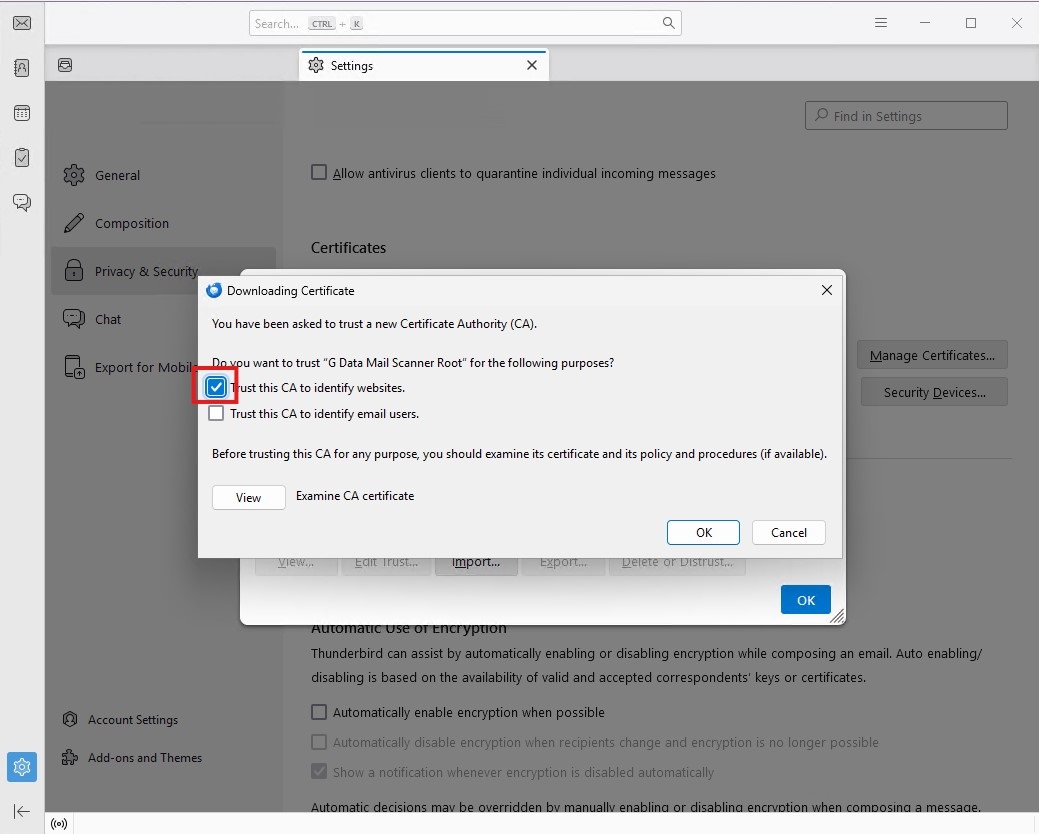Screen dimensions: 1039x834
Task: Close the Downloading Certificate dialog
Action: pyautogui.click(x=826, y=290)
